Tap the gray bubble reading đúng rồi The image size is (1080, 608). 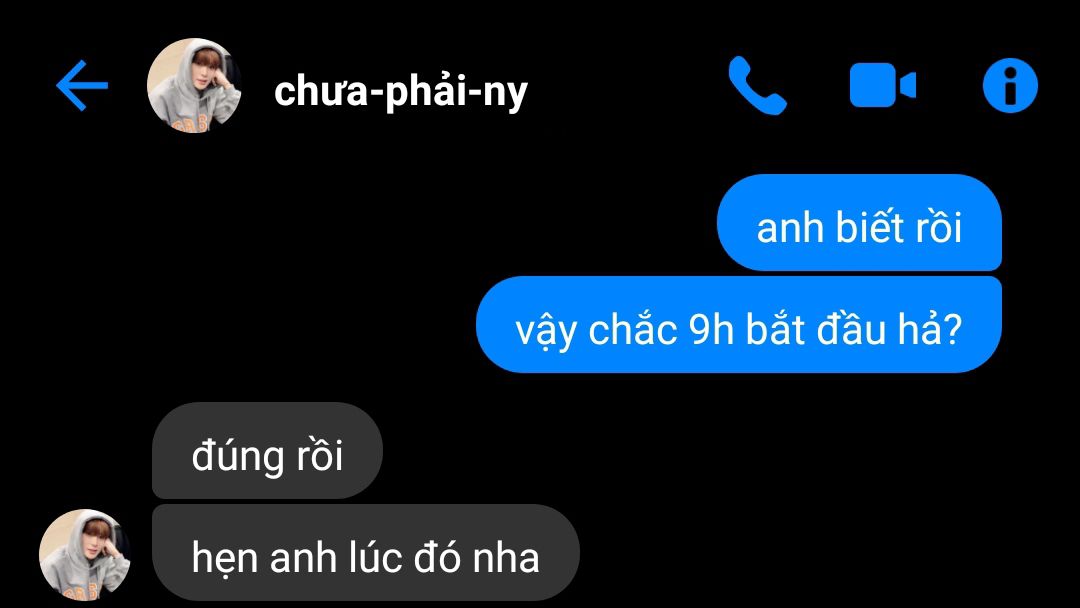click(x=267, y=450)
